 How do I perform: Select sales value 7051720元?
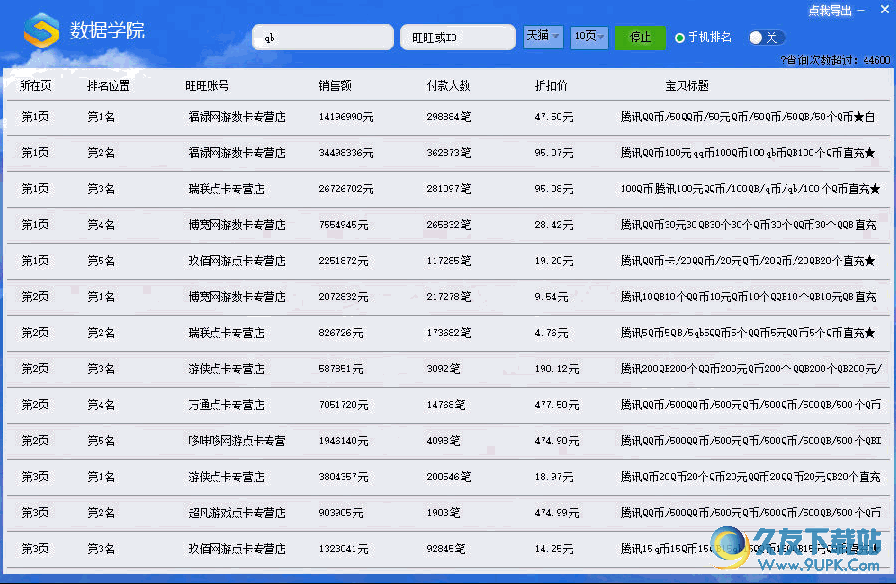coord(343,405)
